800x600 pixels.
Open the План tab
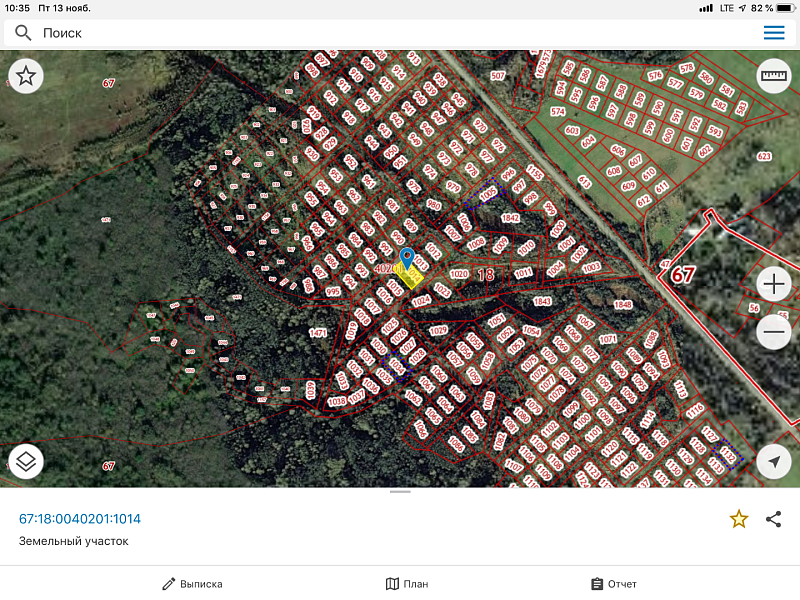[x=407, y=584]
